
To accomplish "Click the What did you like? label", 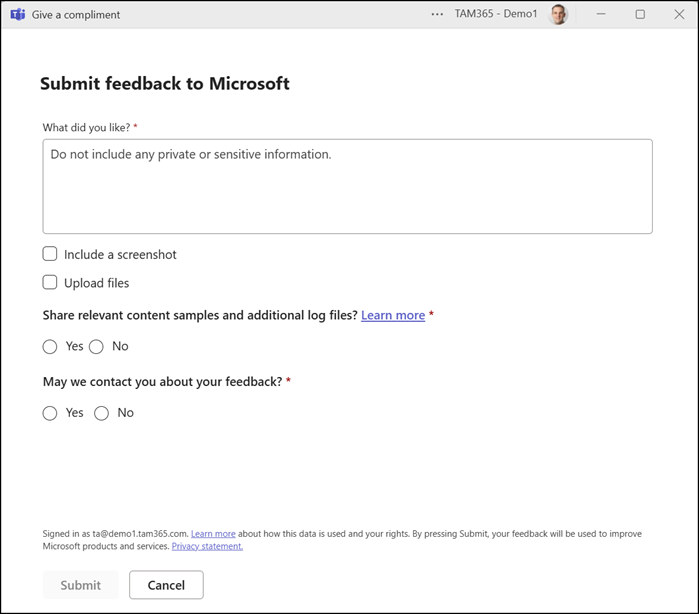I will [86, 128].
